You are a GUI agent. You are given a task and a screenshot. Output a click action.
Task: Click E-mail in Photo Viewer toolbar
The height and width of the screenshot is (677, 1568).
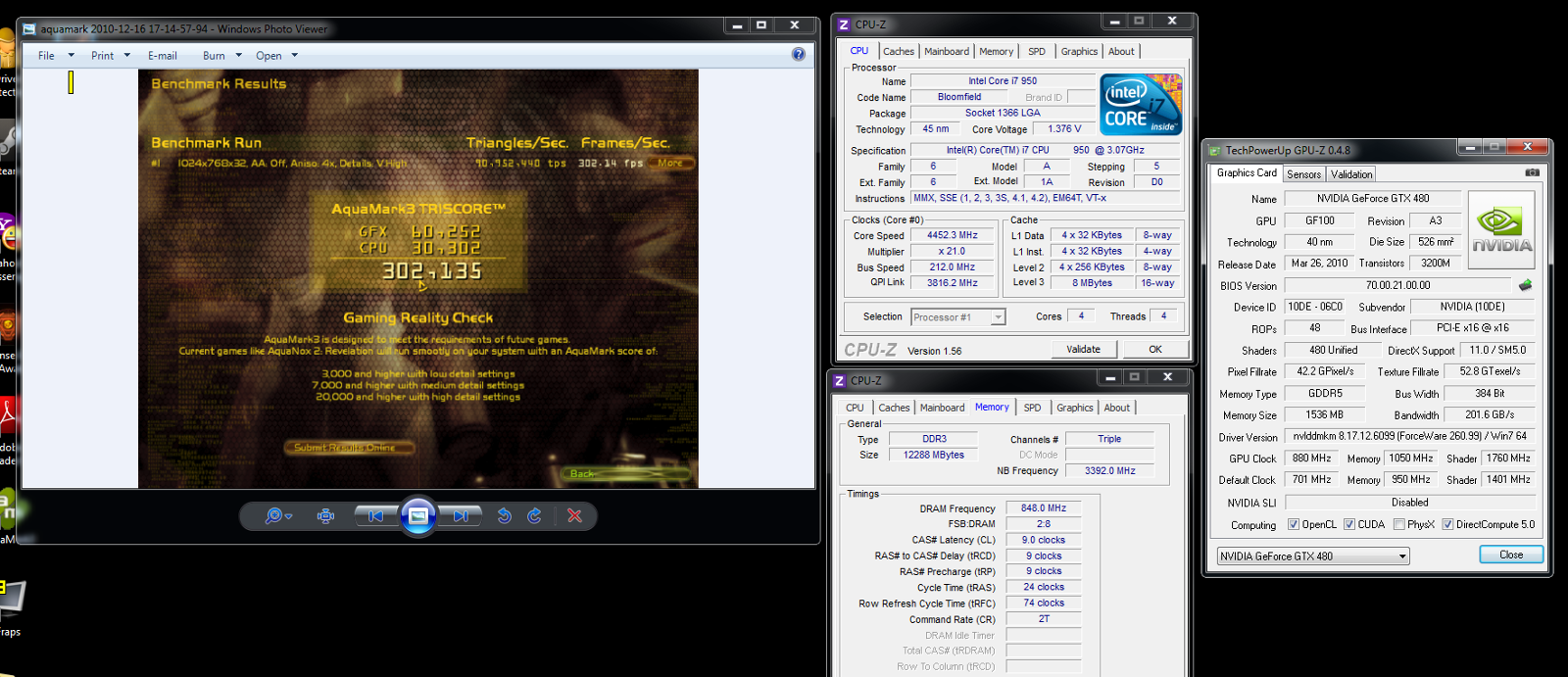(x=163, y=56)
